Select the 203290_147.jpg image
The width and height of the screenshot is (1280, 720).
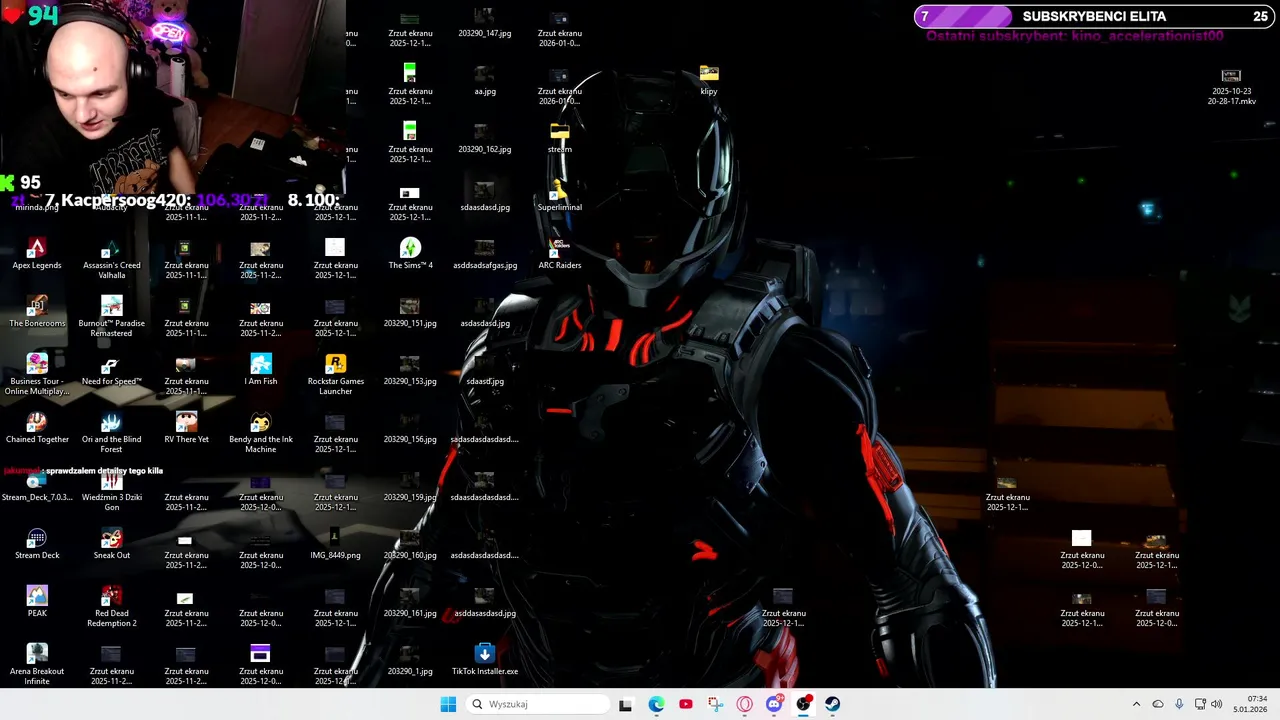(485, 22)
